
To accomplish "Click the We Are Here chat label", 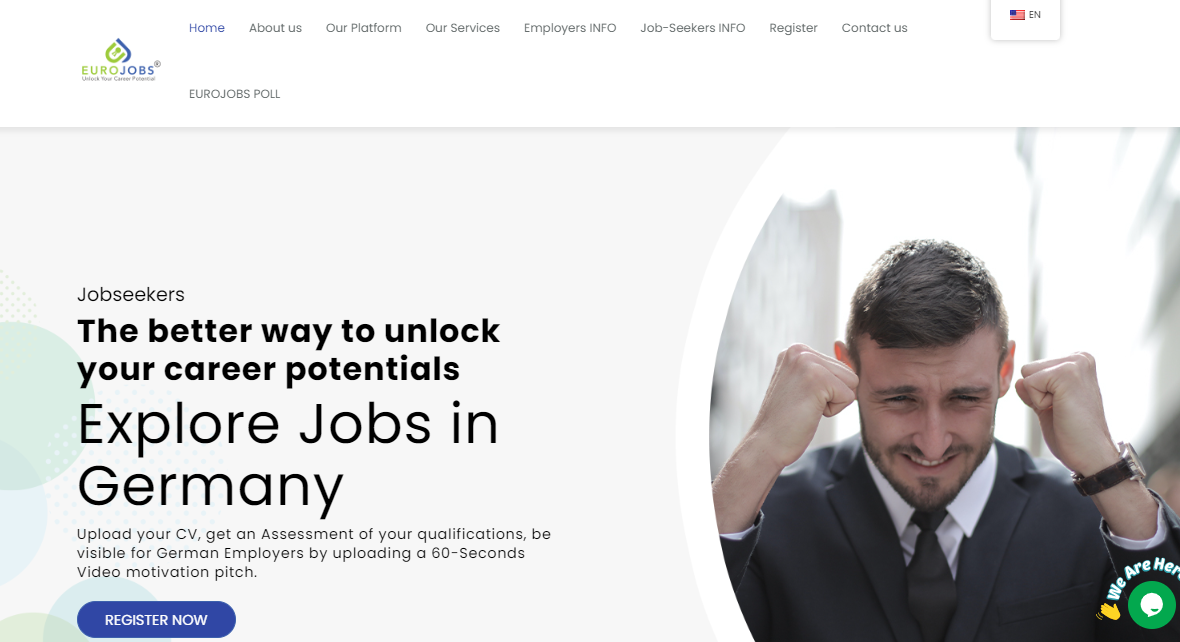I will (1142, 577).
